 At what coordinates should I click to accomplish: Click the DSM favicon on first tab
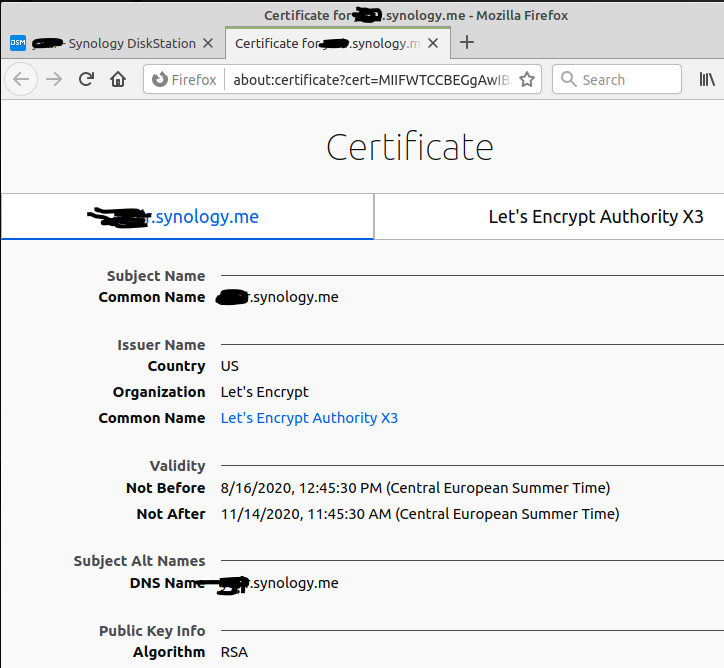point(18,43)
